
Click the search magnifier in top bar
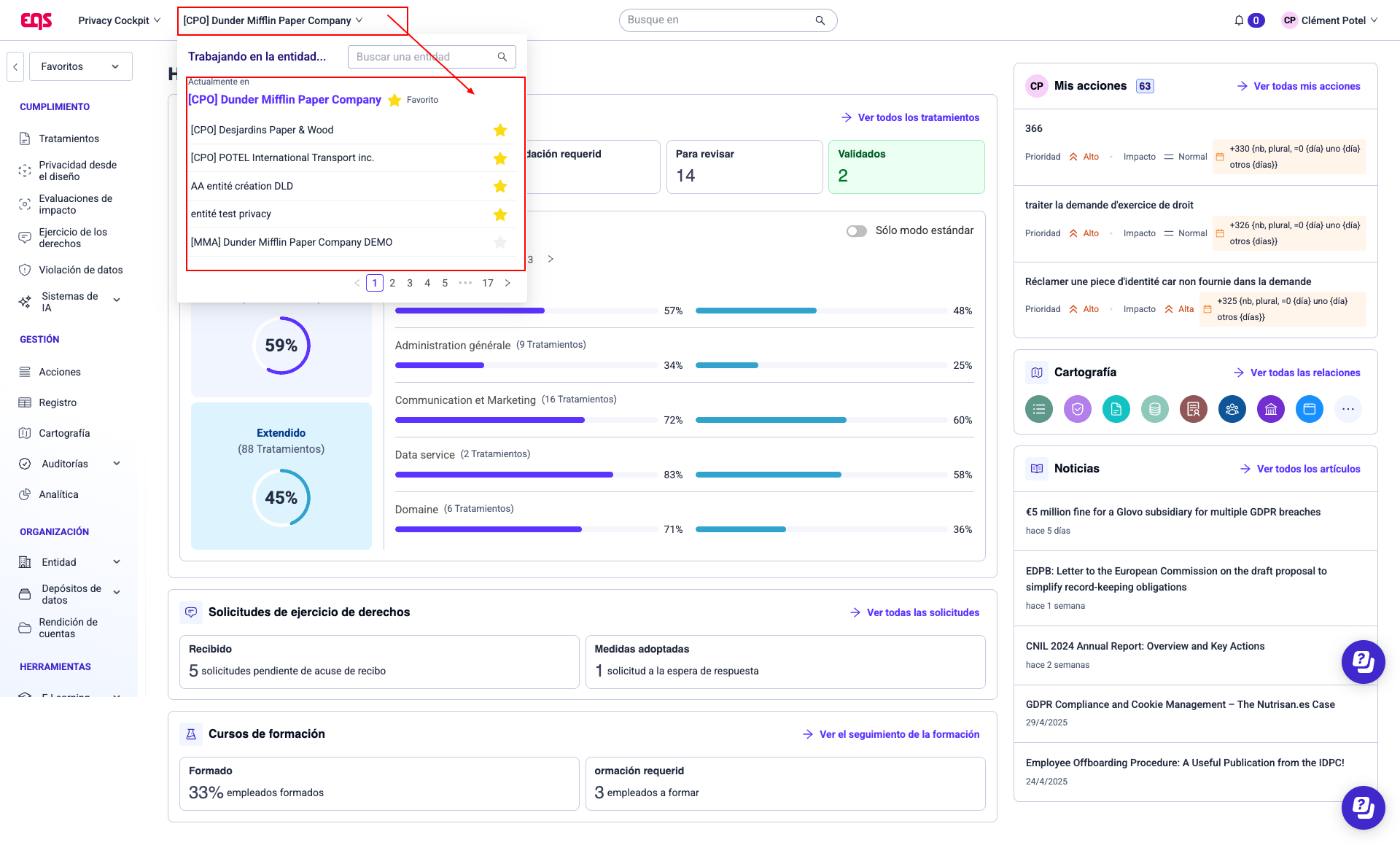820,20
